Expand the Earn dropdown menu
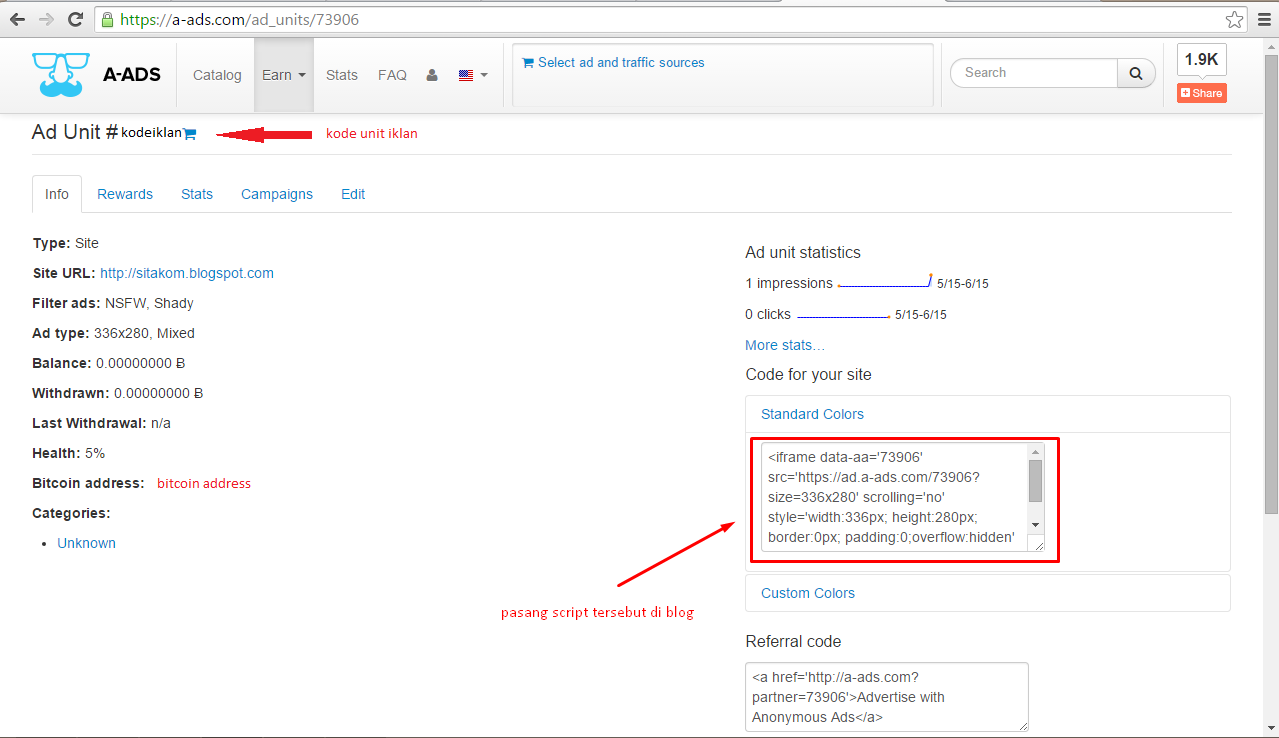This screenshot has height=738, width=1279. click(284, 75)
